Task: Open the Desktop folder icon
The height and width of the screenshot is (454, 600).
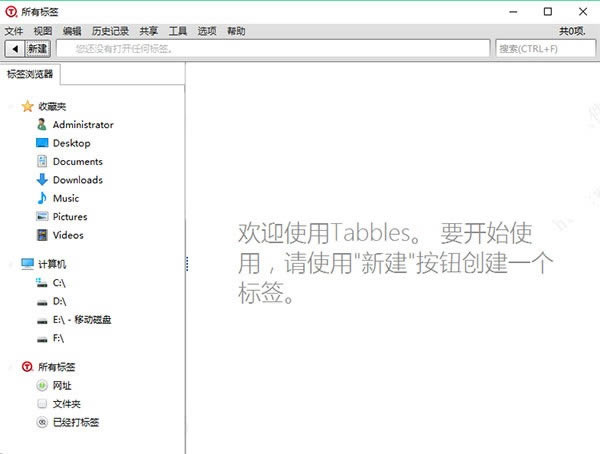Action: (x=42, y=143)
